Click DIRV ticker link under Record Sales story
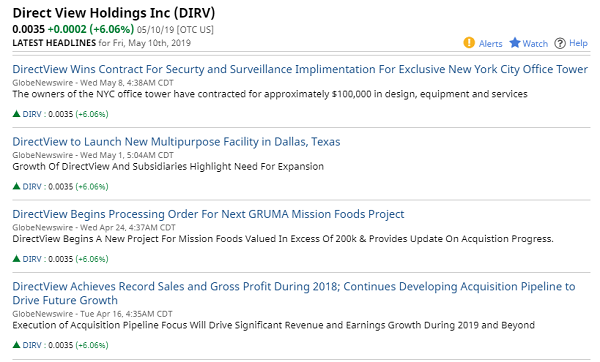The height and width of the screenshot is (362, 600). pos(32,345)
